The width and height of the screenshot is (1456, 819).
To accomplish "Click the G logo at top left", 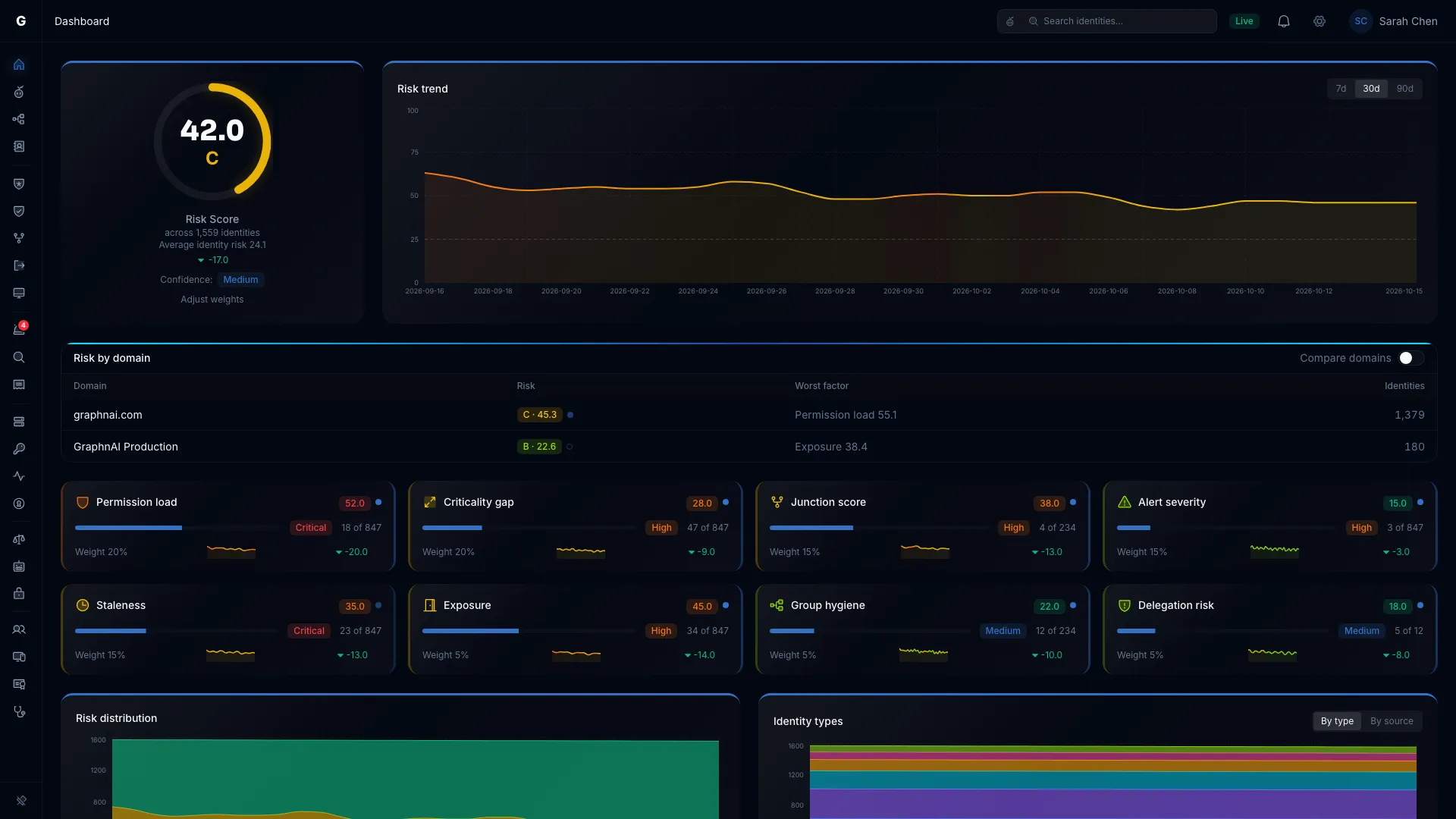I will coord(21,21).
